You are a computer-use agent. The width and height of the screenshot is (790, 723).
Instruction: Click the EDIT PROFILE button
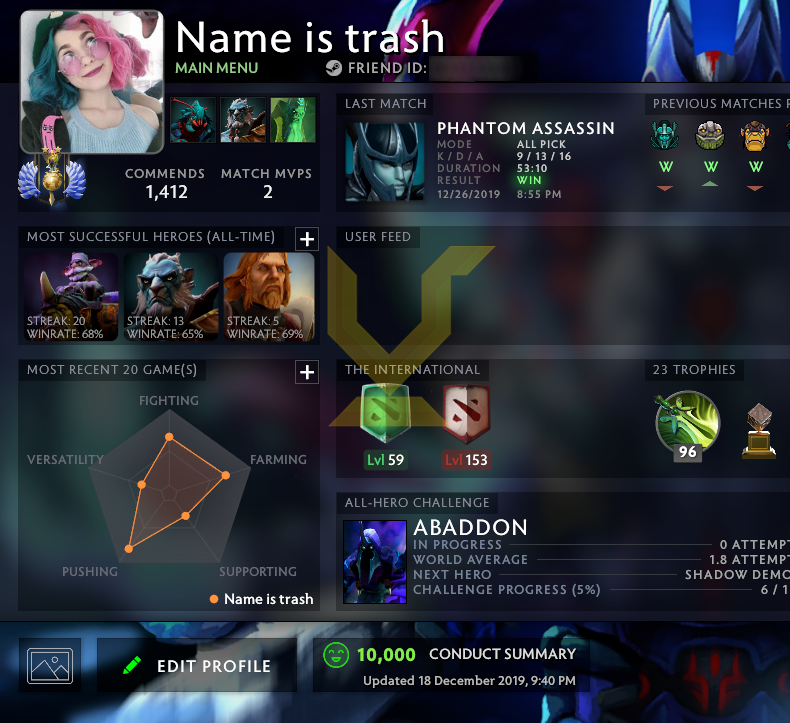pos(196,665)
